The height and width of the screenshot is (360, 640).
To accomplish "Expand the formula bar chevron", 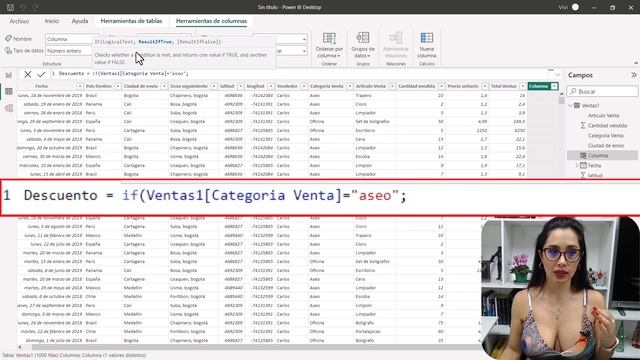I will click(557, 74).
